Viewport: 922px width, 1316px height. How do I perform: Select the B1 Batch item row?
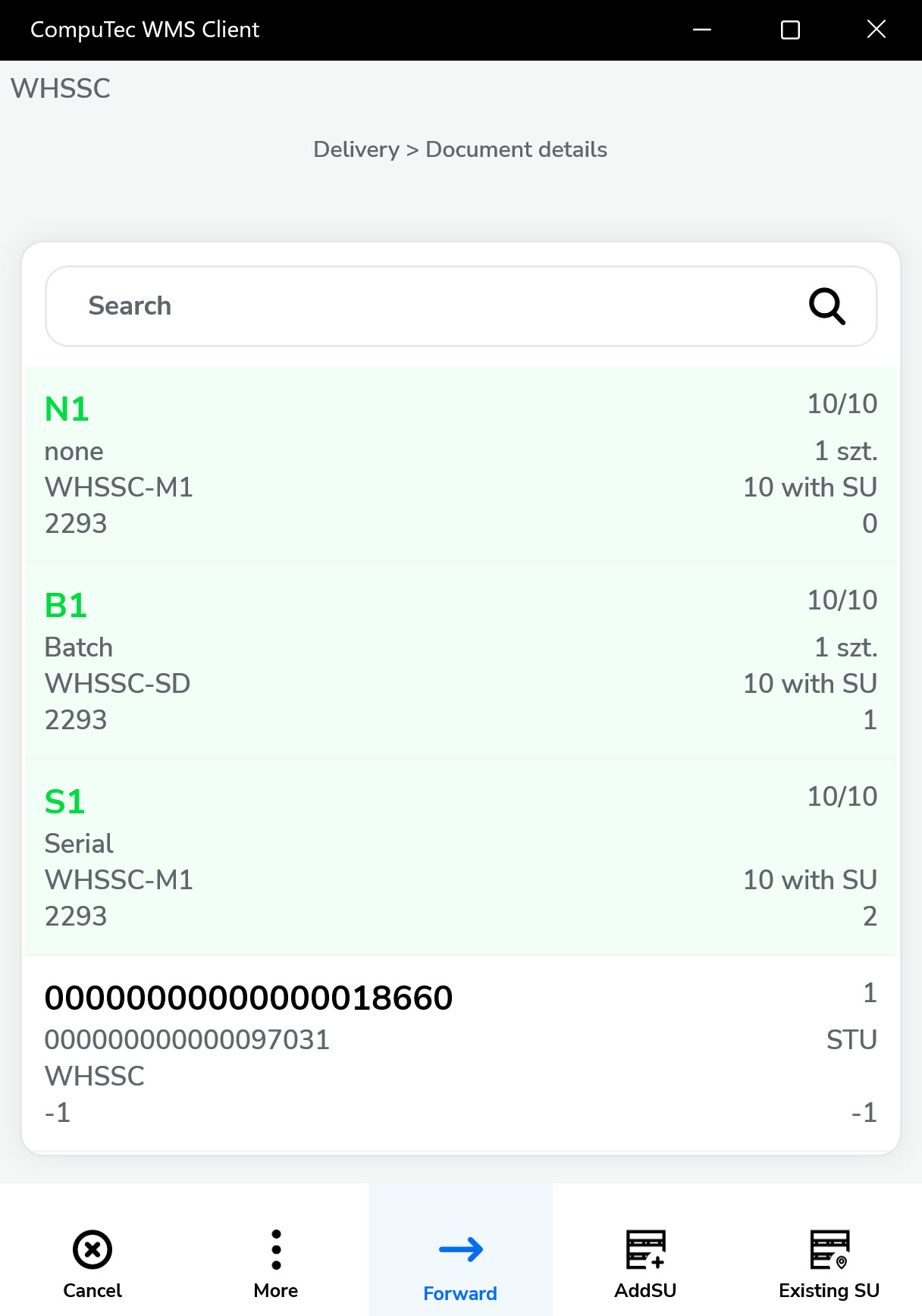point(461,661)
